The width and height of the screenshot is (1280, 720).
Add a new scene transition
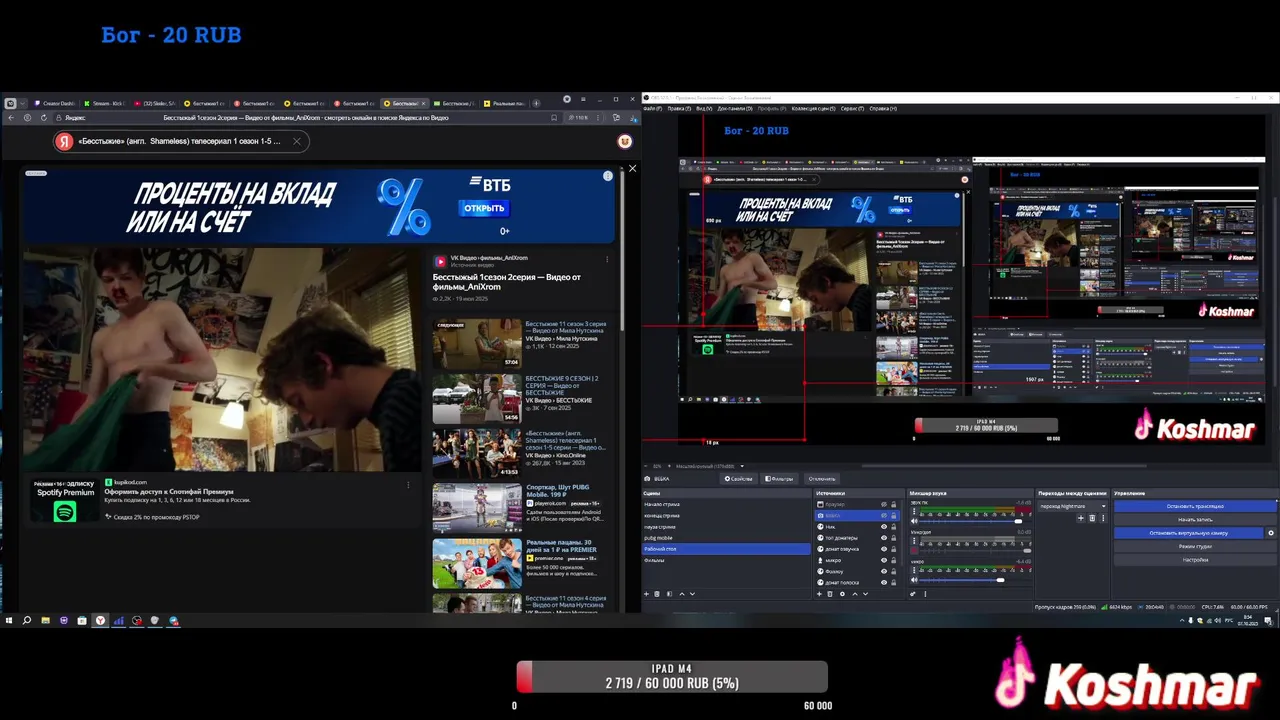[x=1080, y=518]
